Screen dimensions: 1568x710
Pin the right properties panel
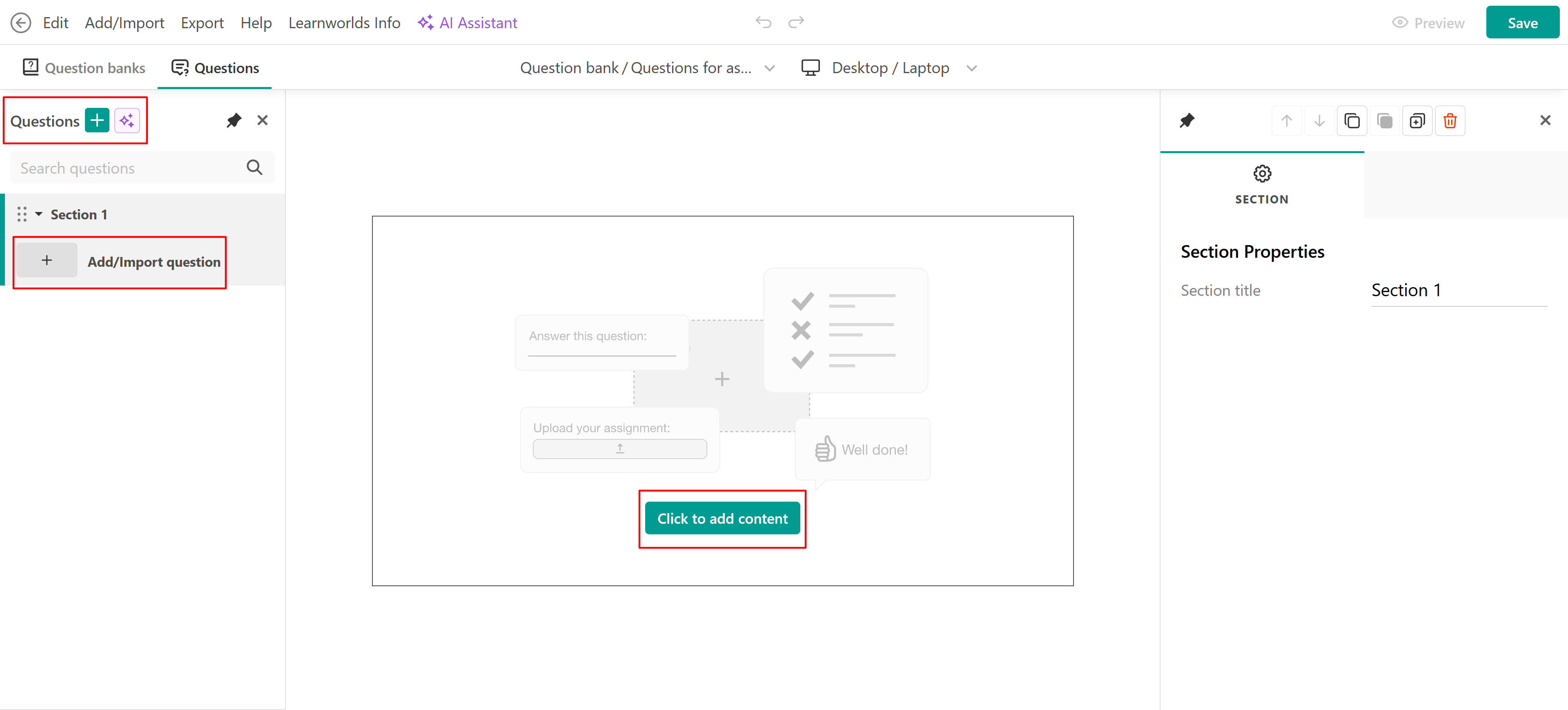click(1187, 121)
